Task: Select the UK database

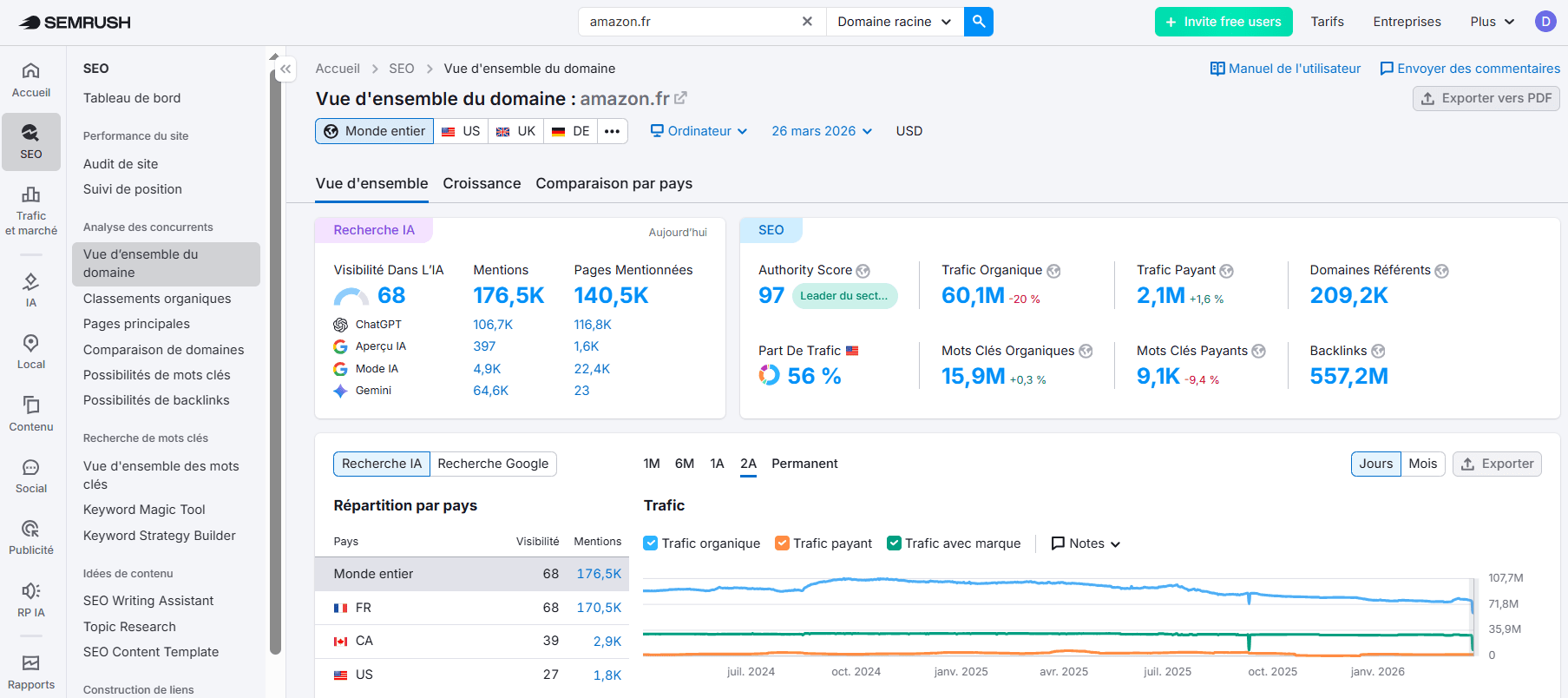Action: pos(515,131)
